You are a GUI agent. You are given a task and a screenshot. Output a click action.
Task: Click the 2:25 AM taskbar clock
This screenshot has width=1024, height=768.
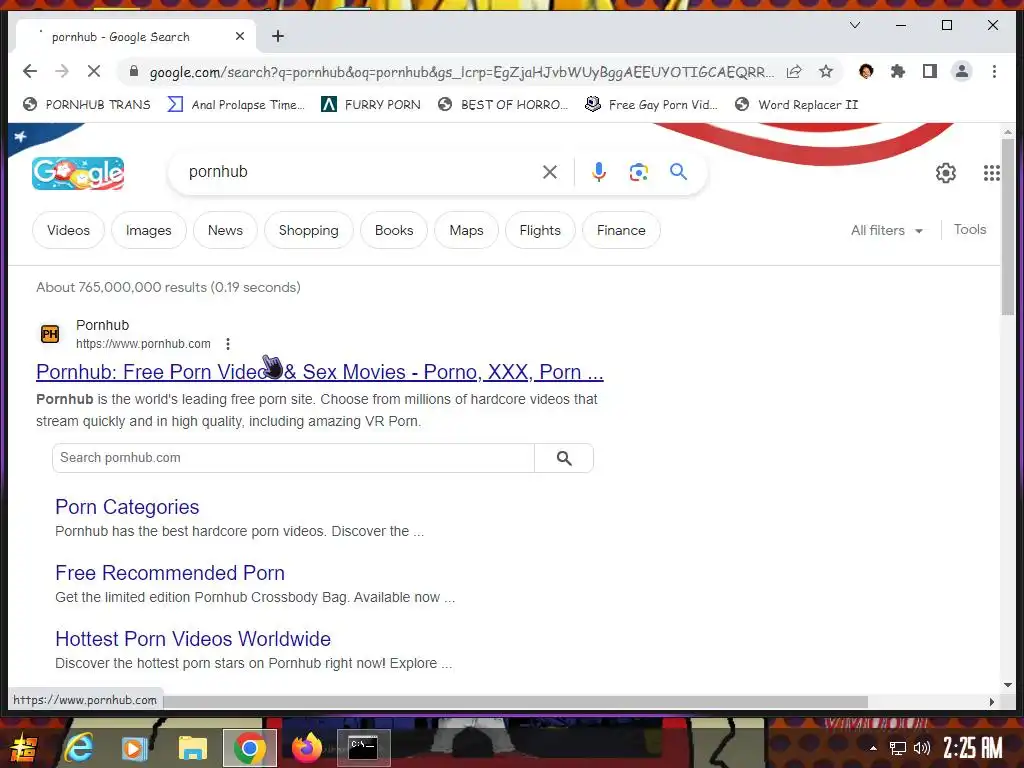pyautogui.click(x=973, y=748)
